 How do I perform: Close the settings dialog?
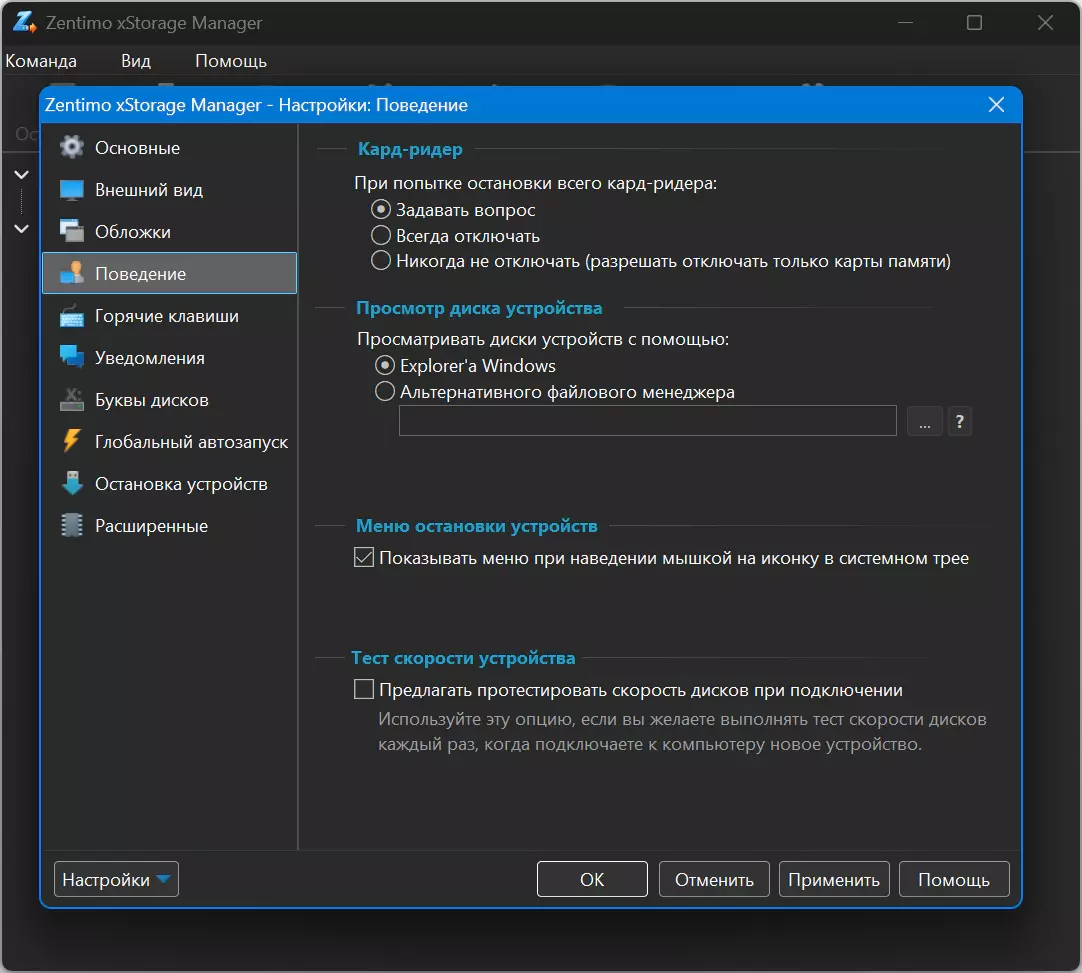pyautogui.click(x=996, y=105)
